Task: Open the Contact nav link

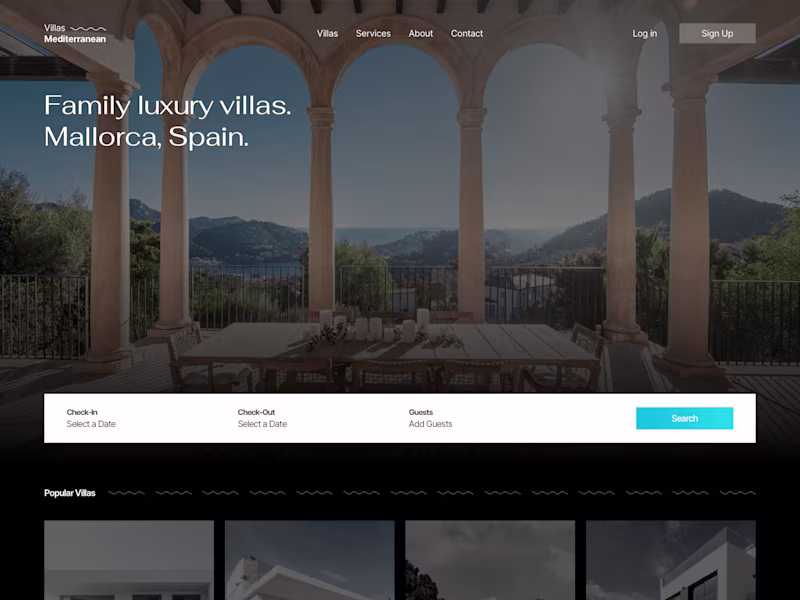Action: tap(466, 34)
